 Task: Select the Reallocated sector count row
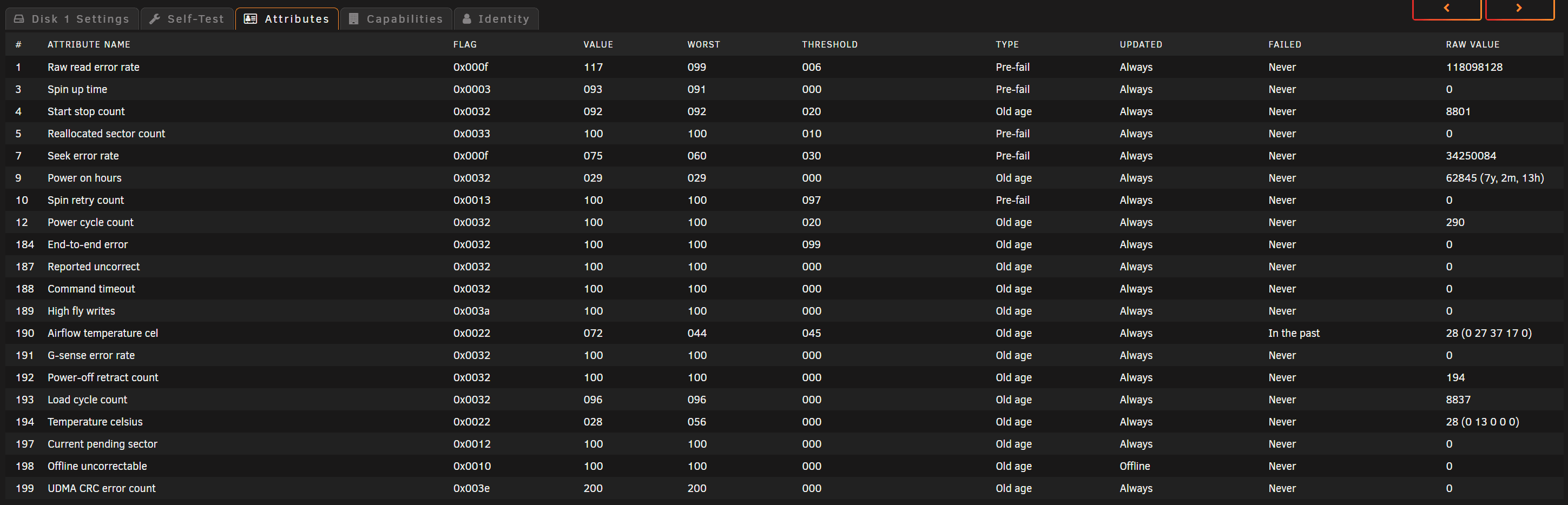coord(107,133)
